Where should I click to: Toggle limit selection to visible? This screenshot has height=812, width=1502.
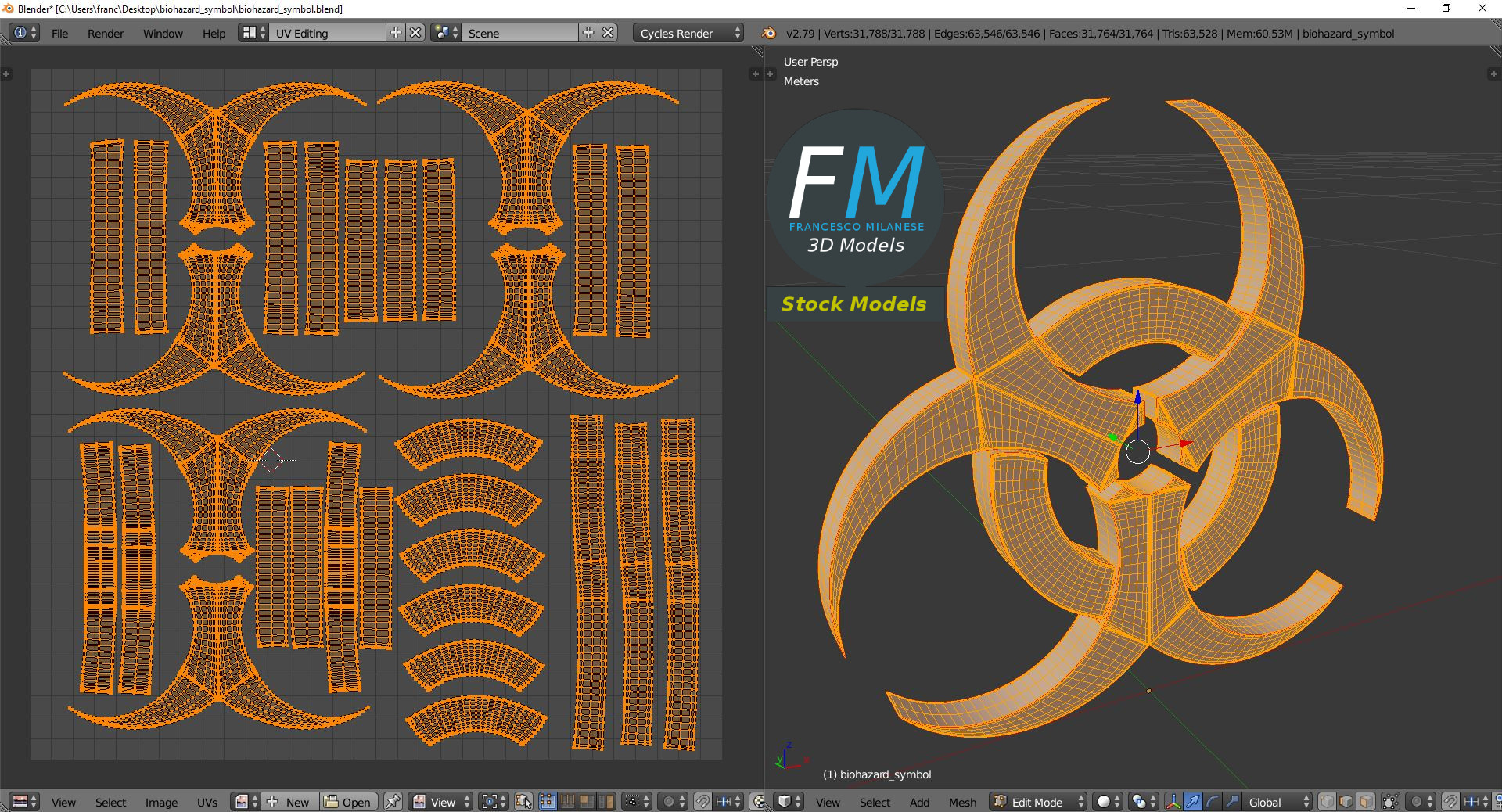(1390, 802)
